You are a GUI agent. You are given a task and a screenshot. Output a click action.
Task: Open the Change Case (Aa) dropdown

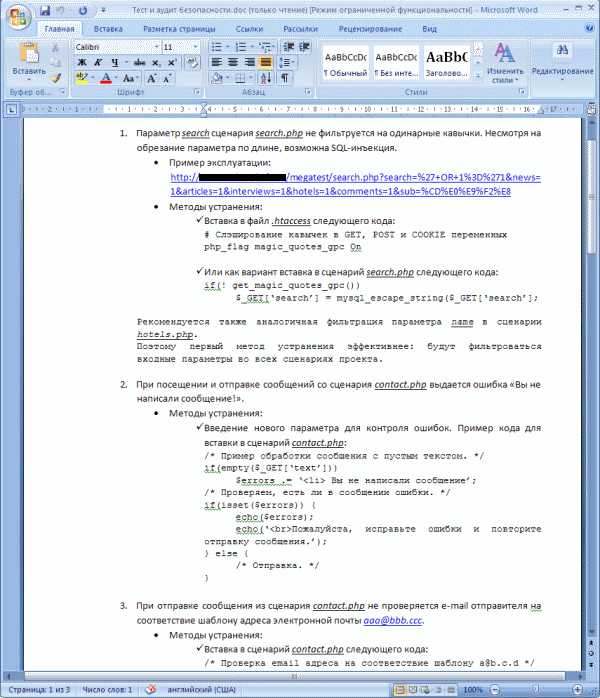pos(130,78)
